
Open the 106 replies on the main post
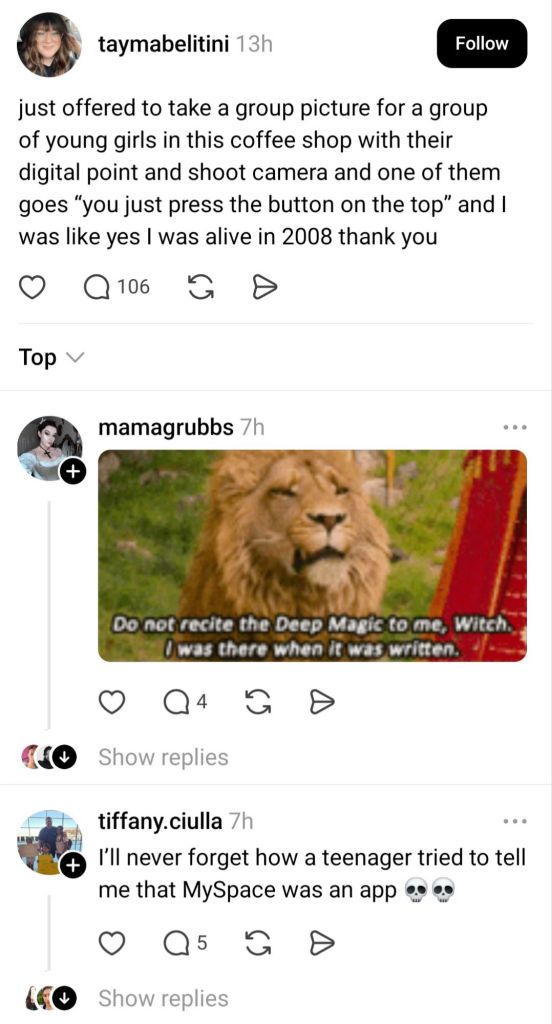point(118,287)
